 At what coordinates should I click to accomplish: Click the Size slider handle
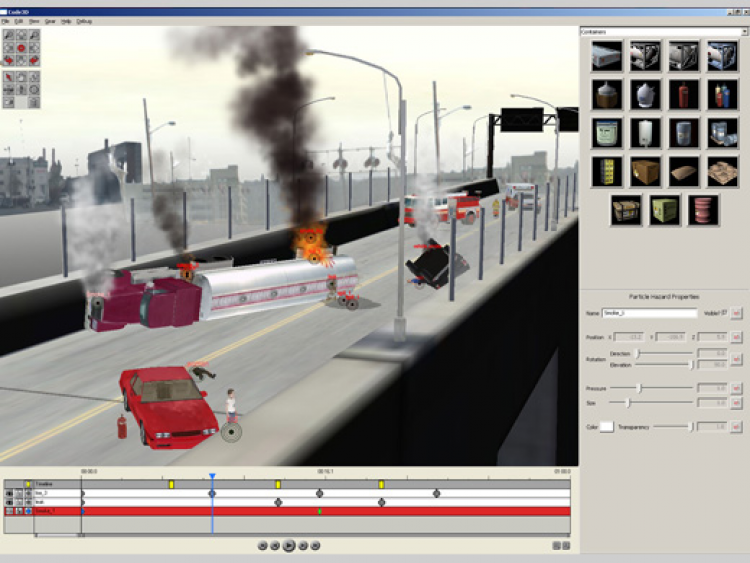[629, 403]
